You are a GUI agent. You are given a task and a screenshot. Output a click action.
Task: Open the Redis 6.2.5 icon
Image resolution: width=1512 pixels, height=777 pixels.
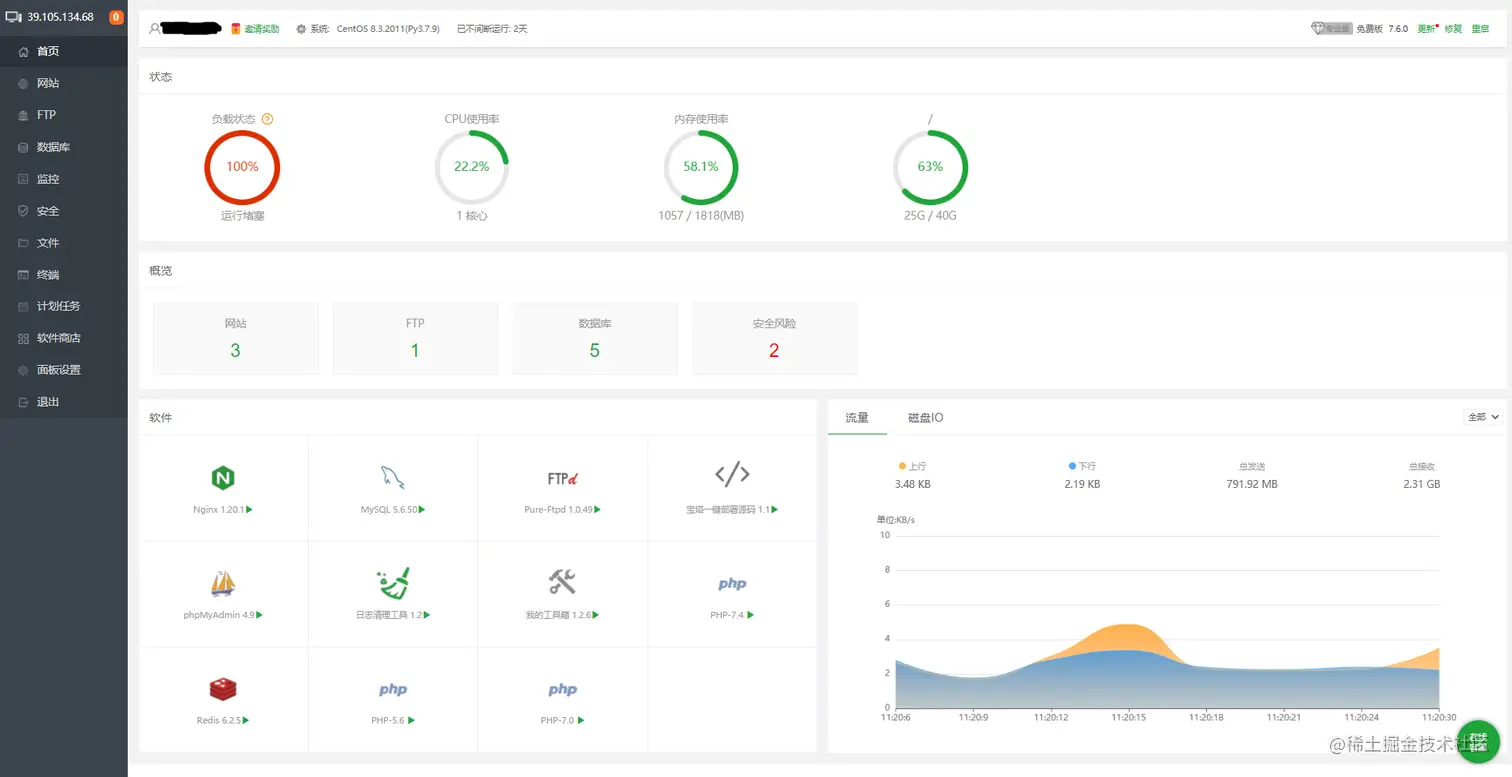point(223,688)
